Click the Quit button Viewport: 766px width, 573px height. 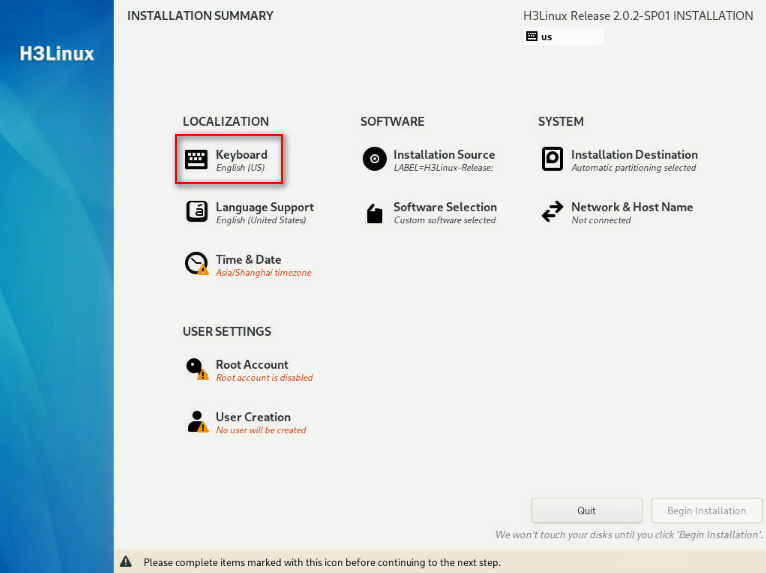(x=586, y=510)
